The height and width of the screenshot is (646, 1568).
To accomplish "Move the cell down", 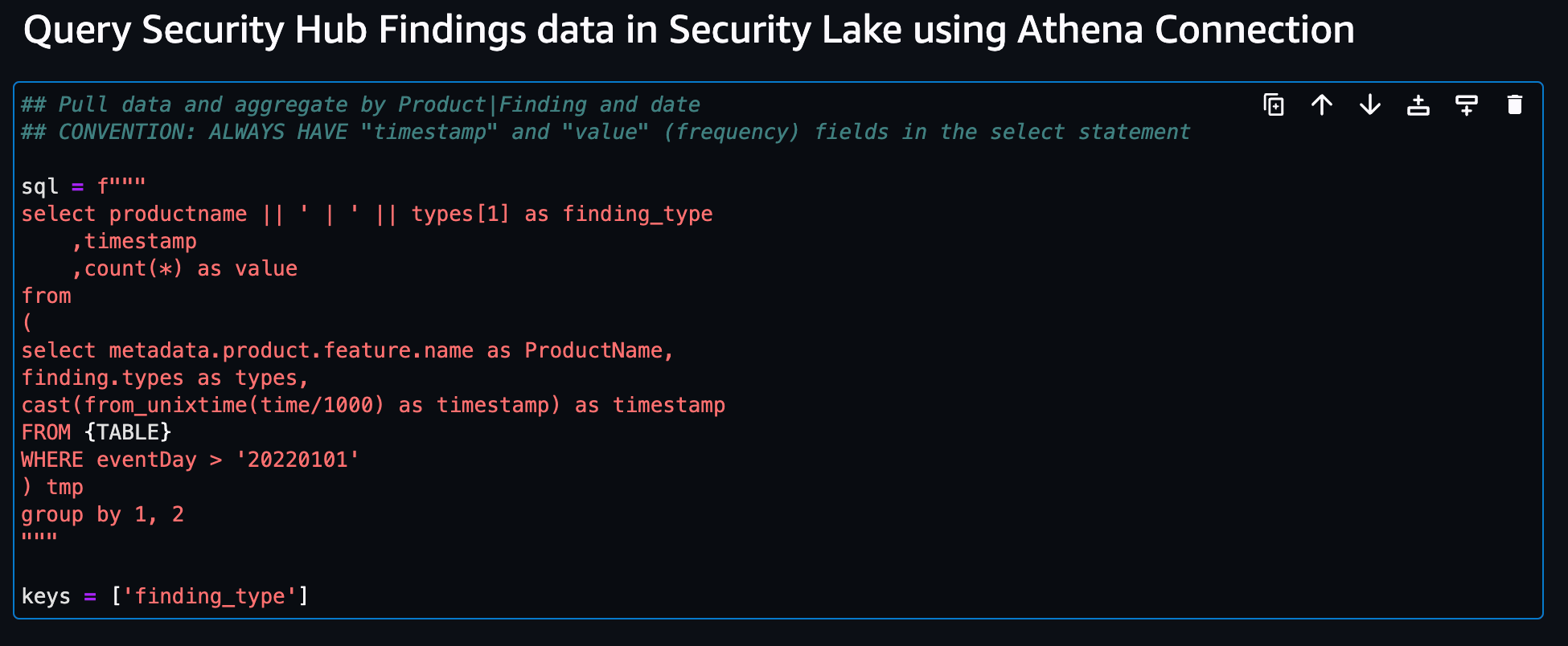I will tap(1369, 104).
